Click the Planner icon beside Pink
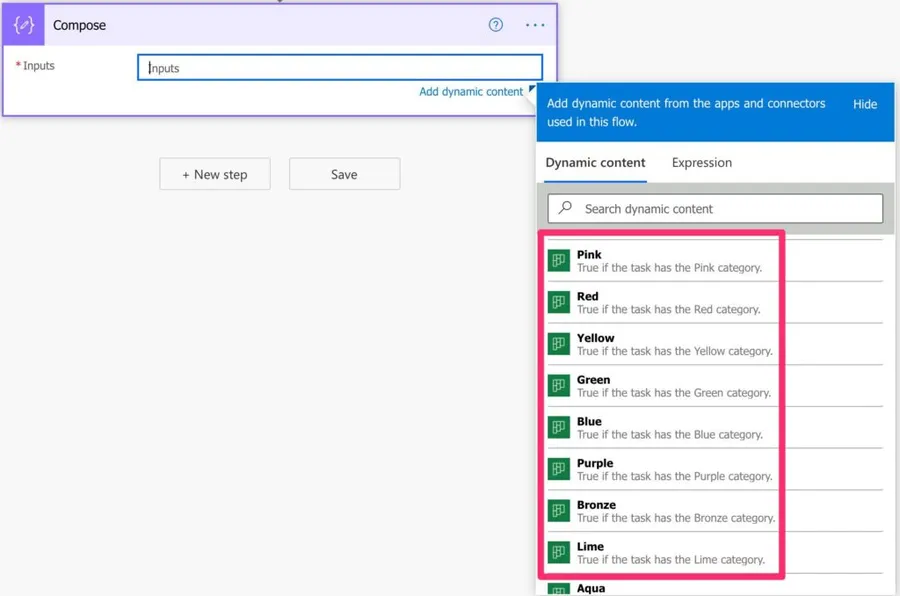900x596 pixels. (559, 261)
